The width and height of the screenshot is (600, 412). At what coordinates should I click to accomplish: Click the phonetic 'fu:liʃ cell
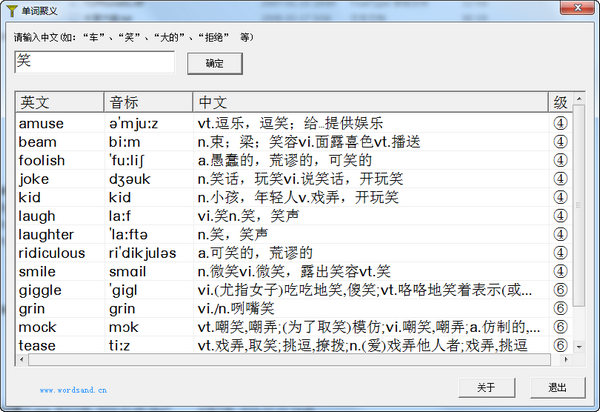[x=127, y=160]
